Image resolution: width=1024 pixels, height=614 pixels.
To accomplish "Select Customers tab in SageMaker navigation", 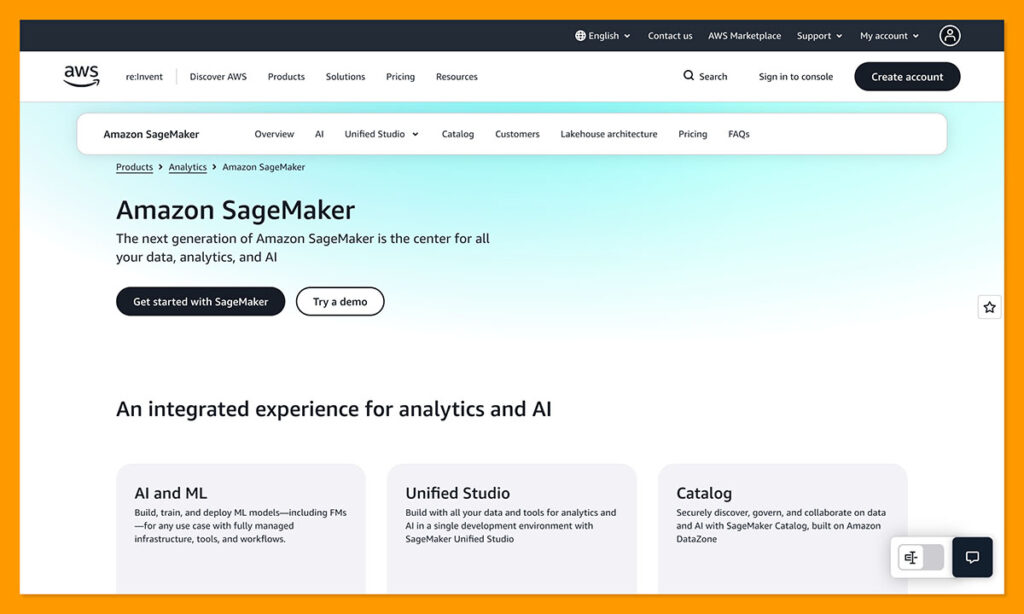I will (517, 134).
